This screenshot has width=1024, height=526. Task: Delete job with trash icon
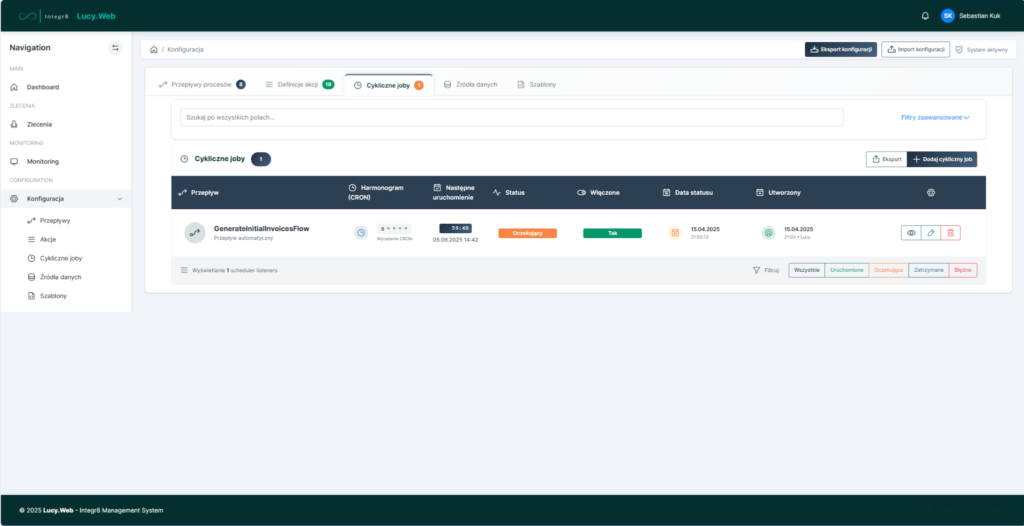pyautogui.click(x=950, y=233)
